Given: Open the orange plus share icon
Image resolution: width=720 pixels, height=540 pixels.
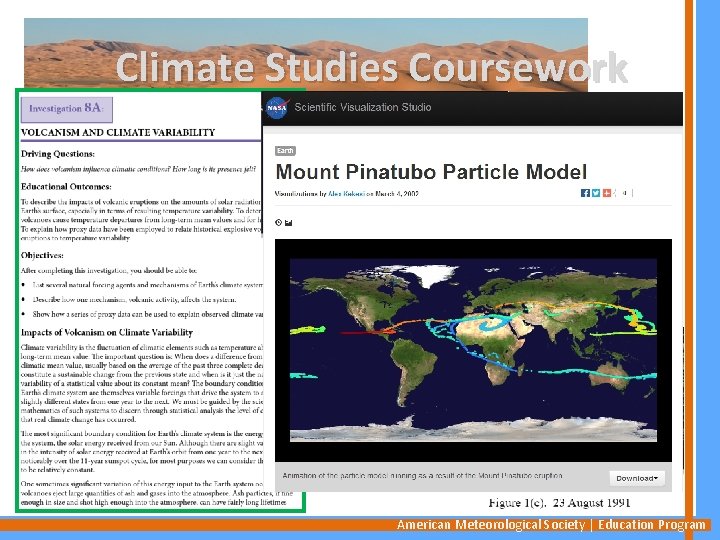Looking at the screenshot, I should click(x=607, y=193).
